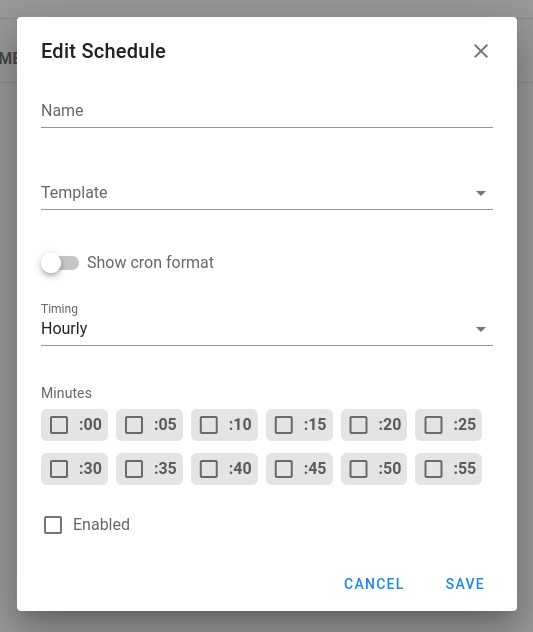Enable the :20 minutes checkbox
Screen dimensions: 533x632
coord(358,425)
